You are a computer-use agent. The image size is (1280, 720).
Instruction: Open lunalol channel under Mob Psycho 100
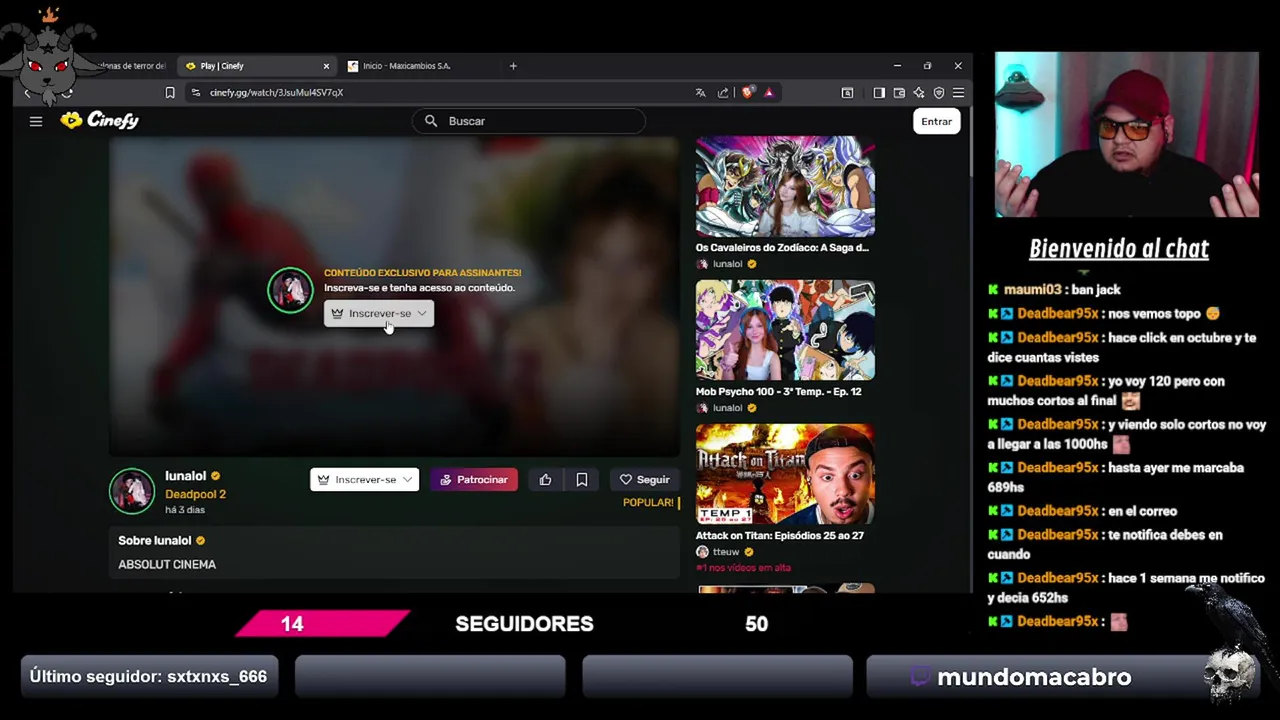[x=727, y=408]
